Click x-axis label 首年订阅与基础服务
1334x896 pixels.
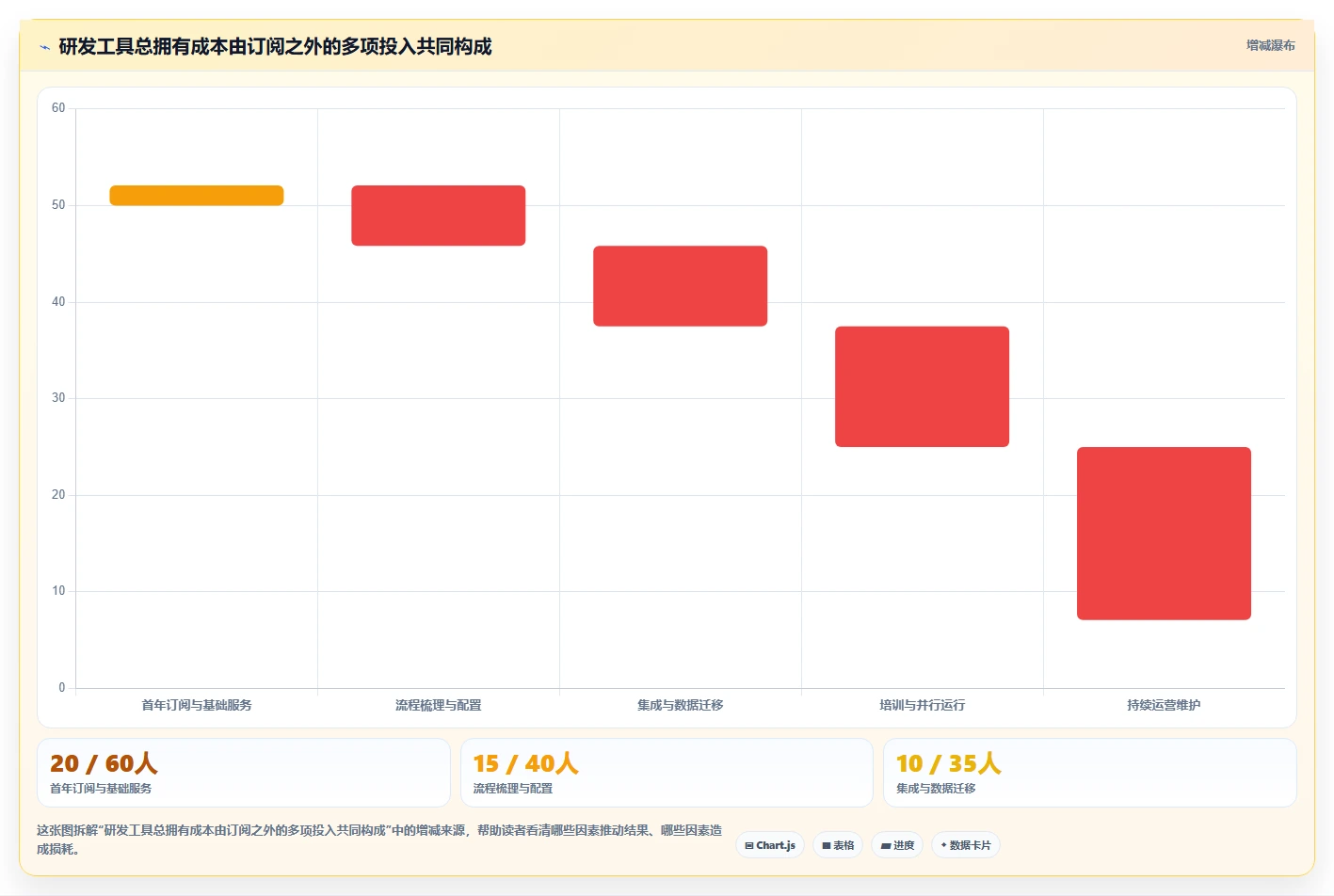pos(197,705)
